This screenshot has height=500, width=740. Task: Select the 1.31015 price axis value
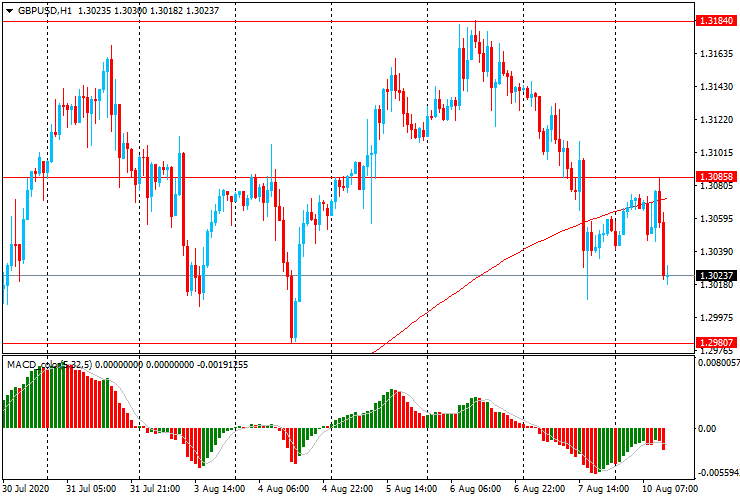pyautogui.click(x=716, y=153)
